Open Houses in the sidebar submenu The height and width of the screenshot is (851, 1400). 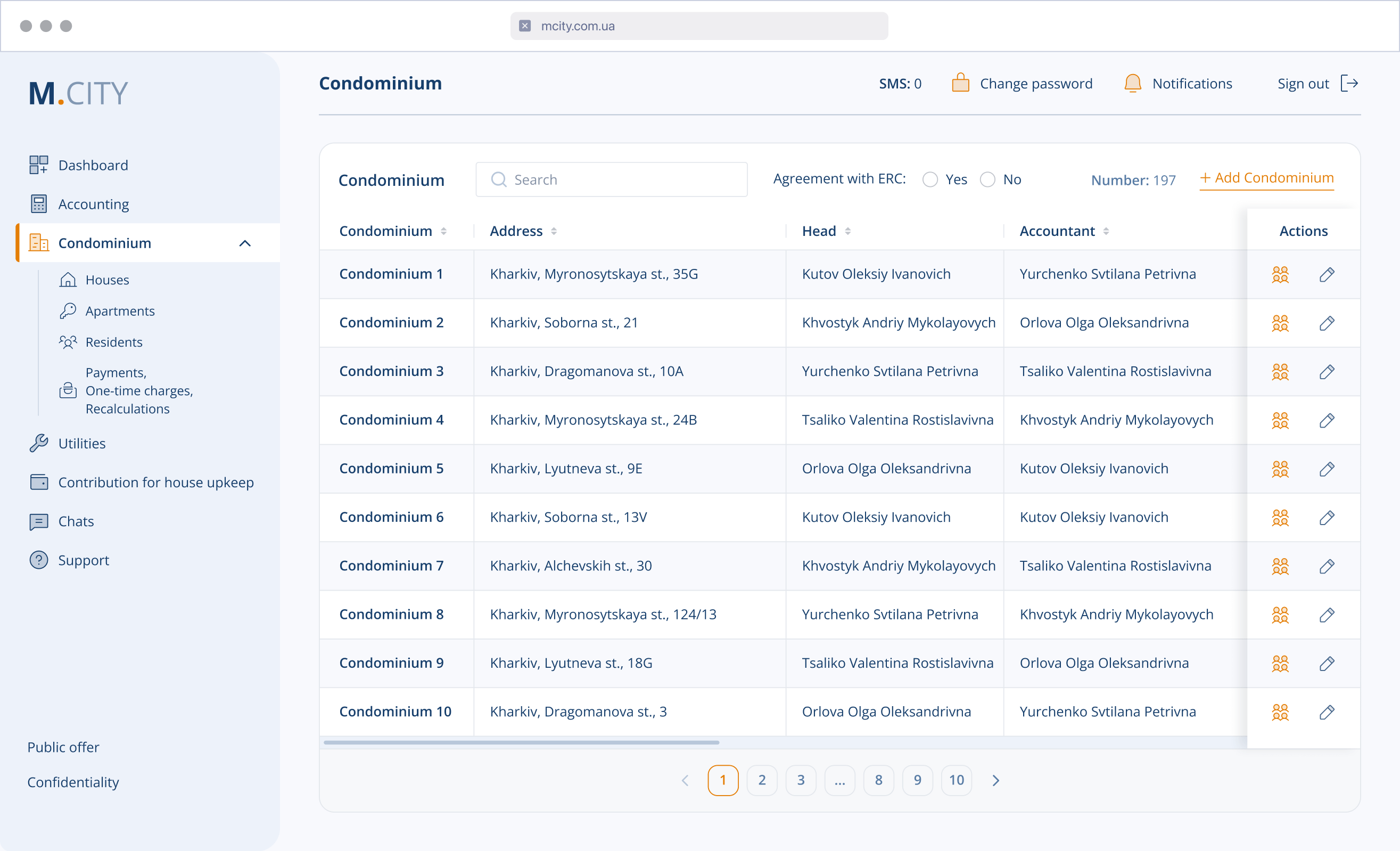tap(107, 280)
